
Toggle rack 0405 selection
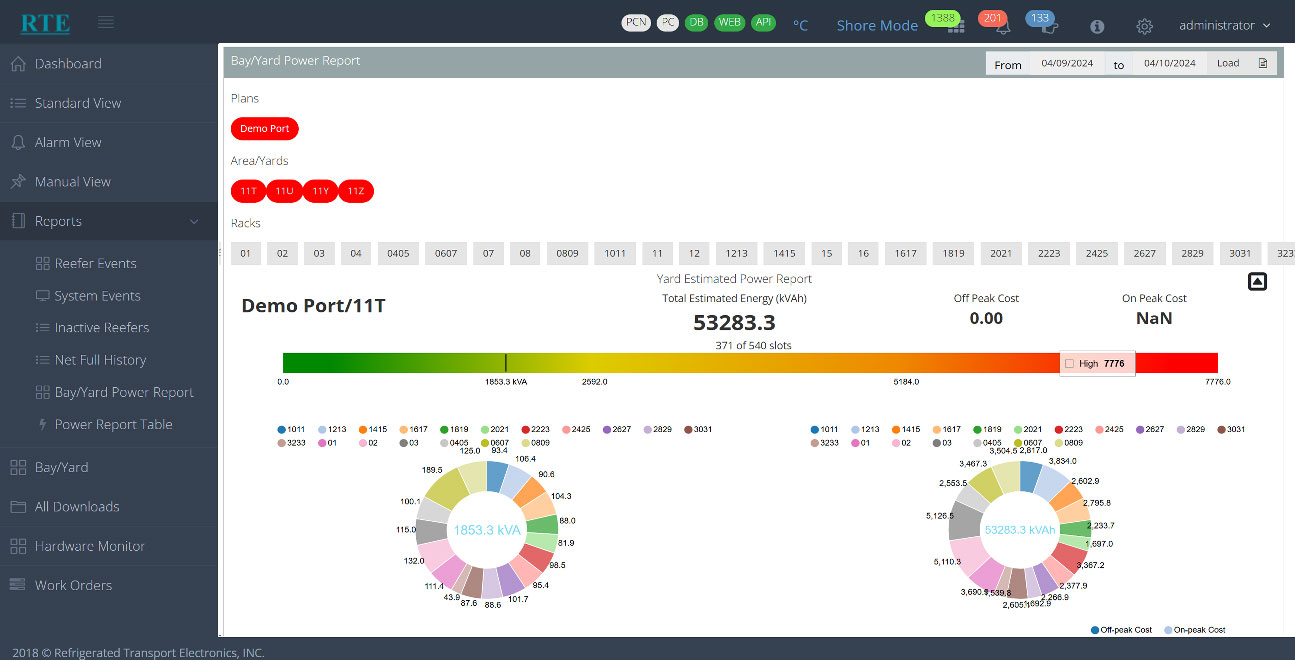(x=397, y=253)
